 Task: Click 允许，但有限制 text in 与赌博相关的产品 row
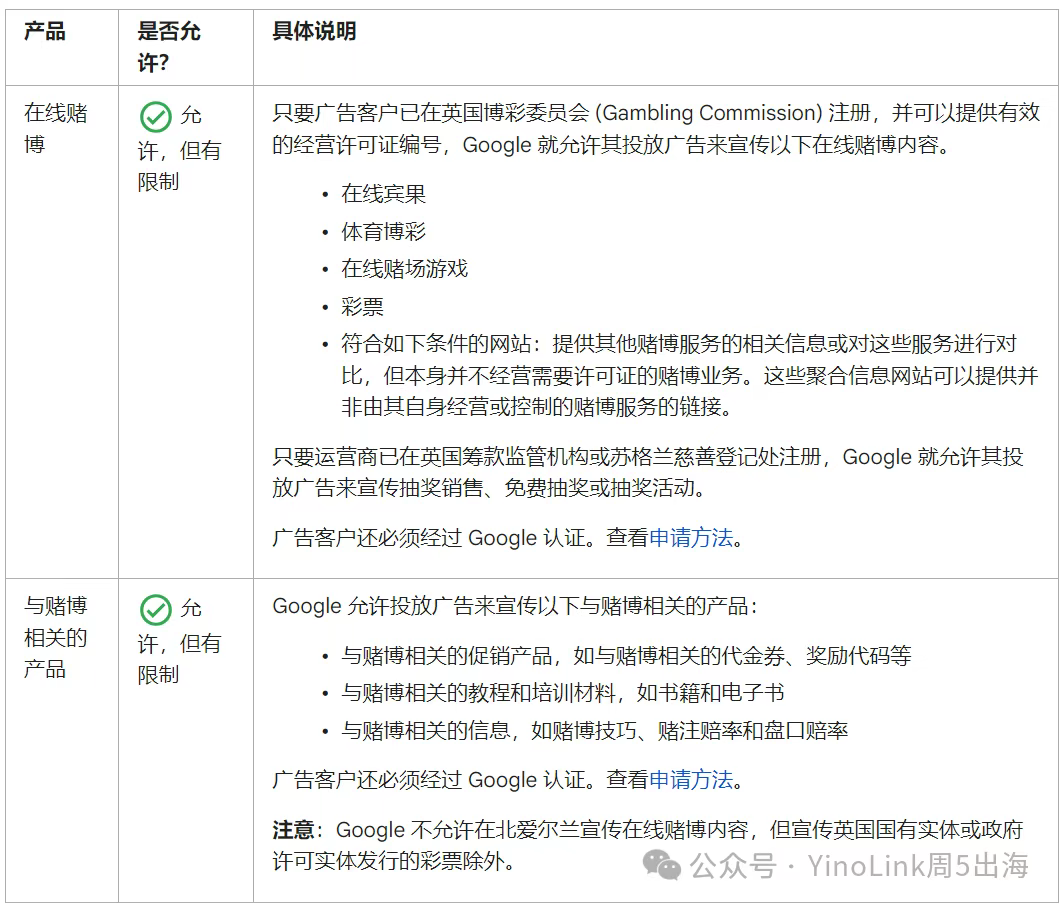point(179,642)
